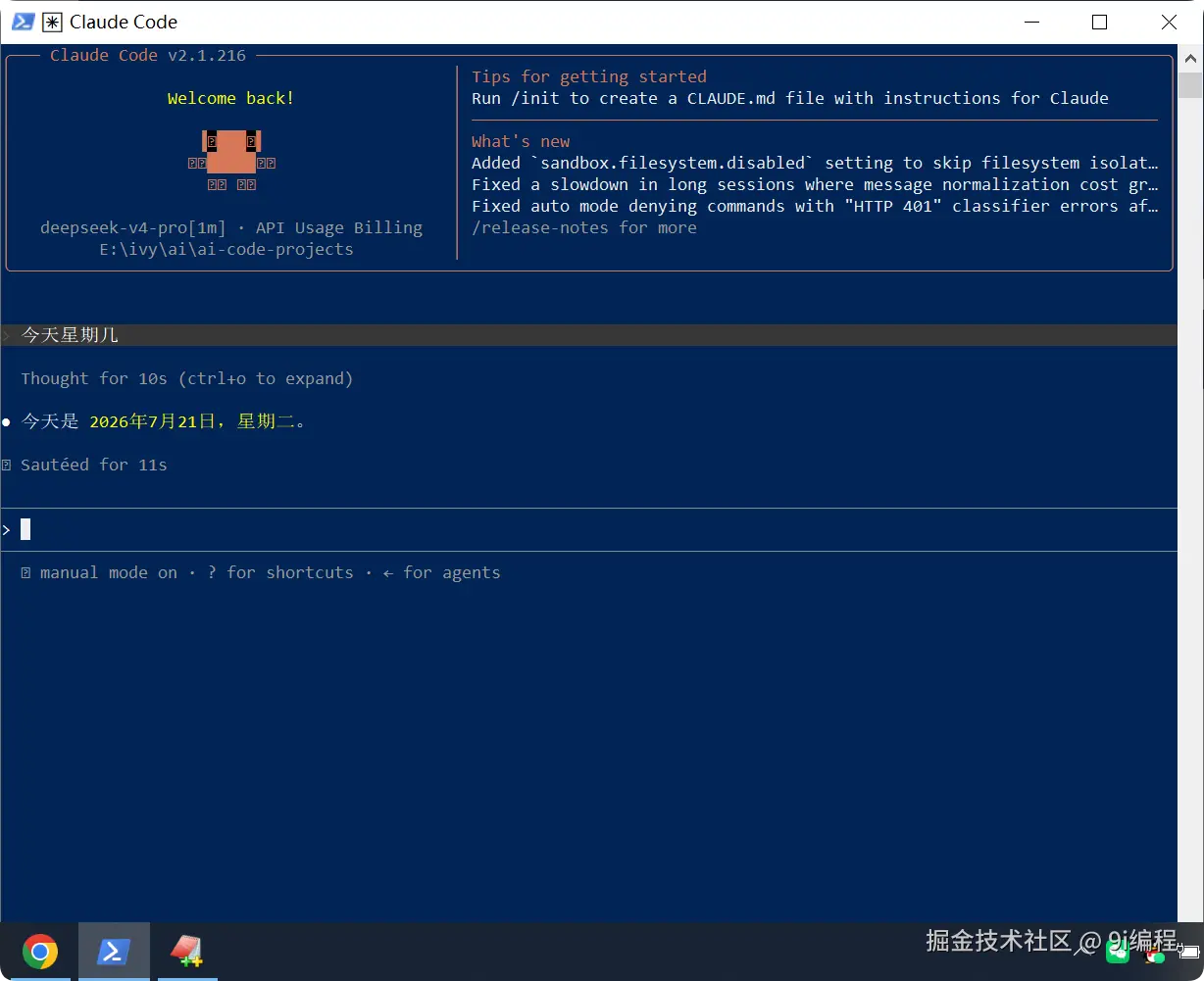Click 'Fixed auto mode denying commands' line

815,206
